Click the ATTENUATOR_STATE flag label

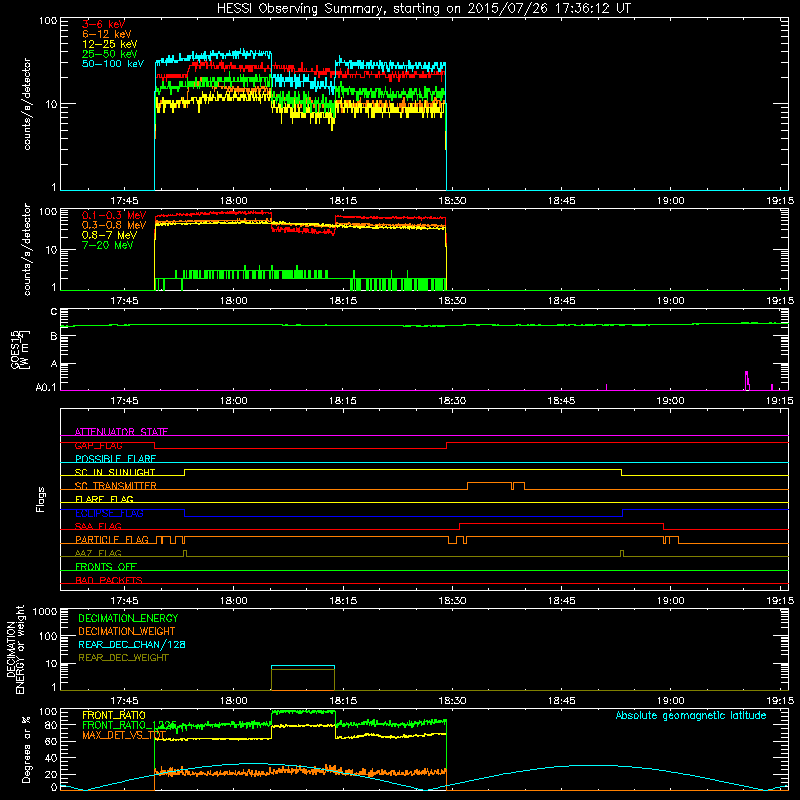tap(121, 432)
